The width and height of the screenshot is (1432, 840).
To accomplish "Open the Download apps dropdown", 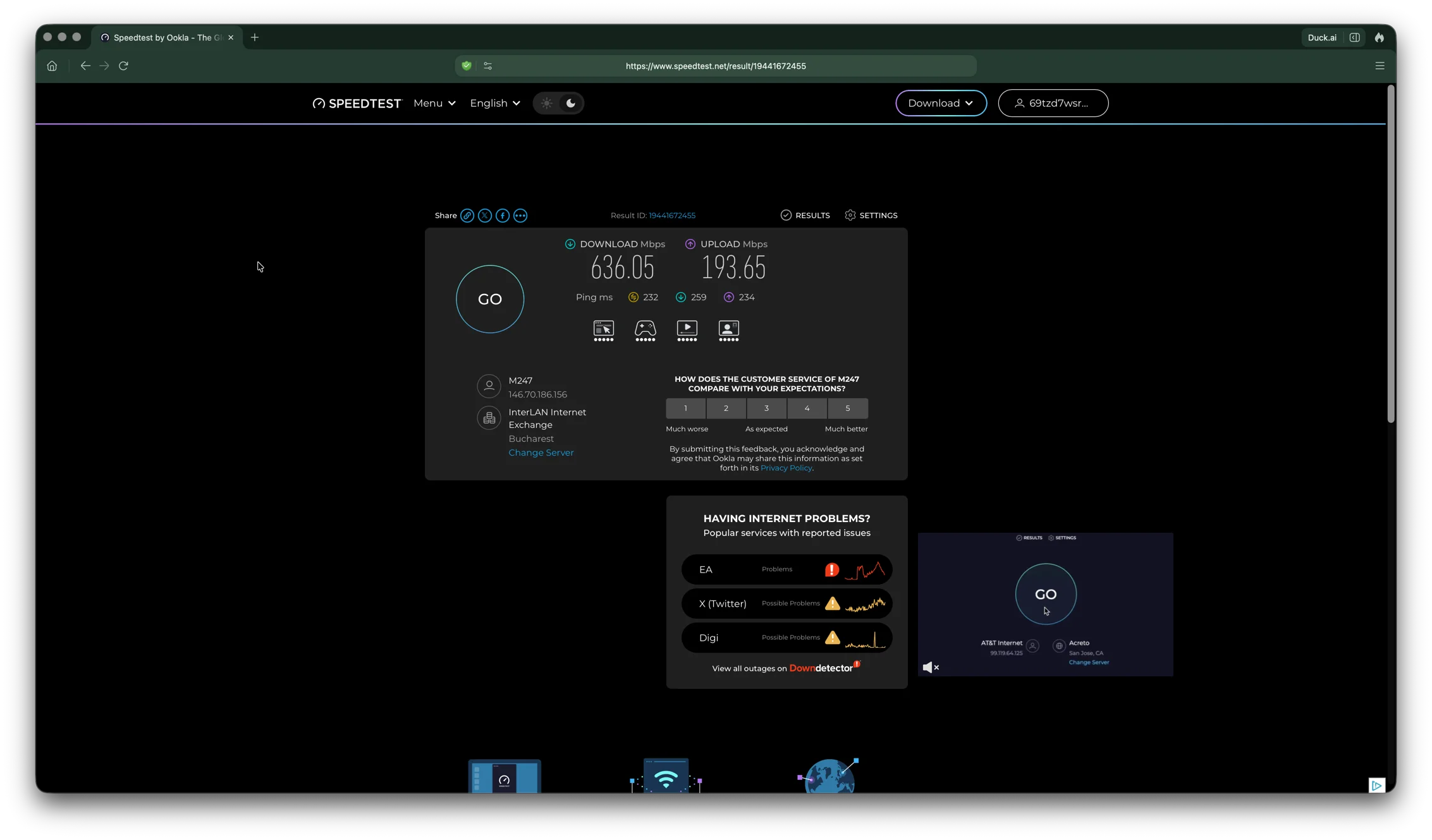I will coord(941,103).
